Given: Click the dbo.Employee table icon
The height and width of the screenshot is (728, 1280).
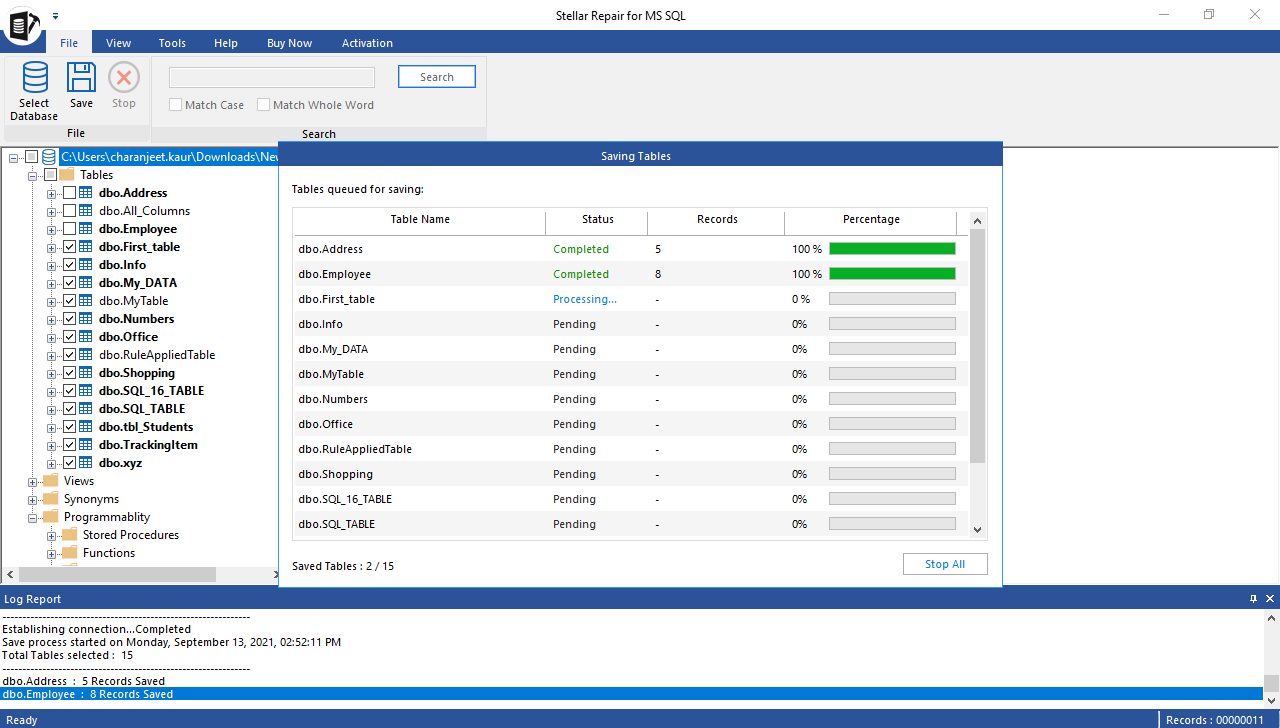Looking at the screenshot, I should 86,229.
